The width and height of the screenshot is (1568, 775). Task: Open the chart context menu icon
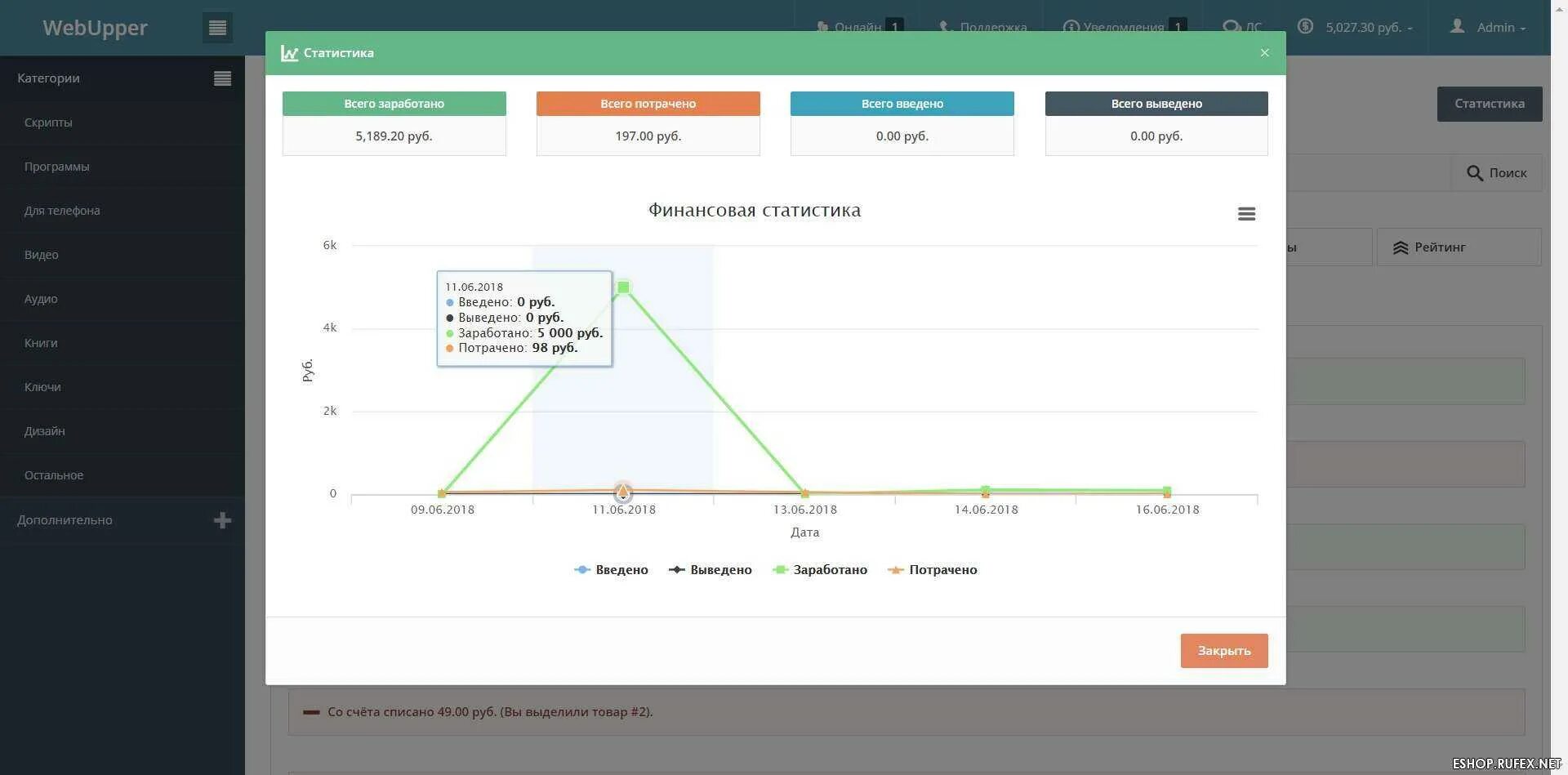point(1246,214)
